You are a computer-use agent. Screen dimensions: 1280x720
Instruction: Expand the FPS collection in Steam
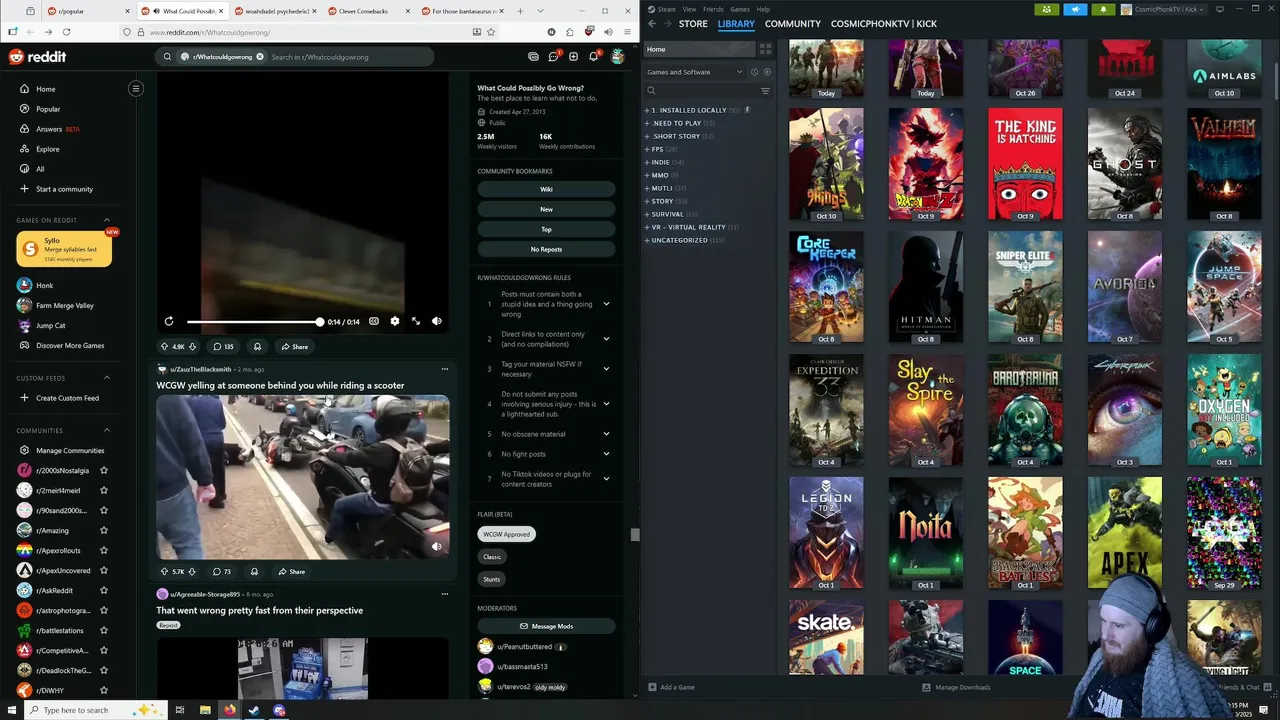coord(647,149)
